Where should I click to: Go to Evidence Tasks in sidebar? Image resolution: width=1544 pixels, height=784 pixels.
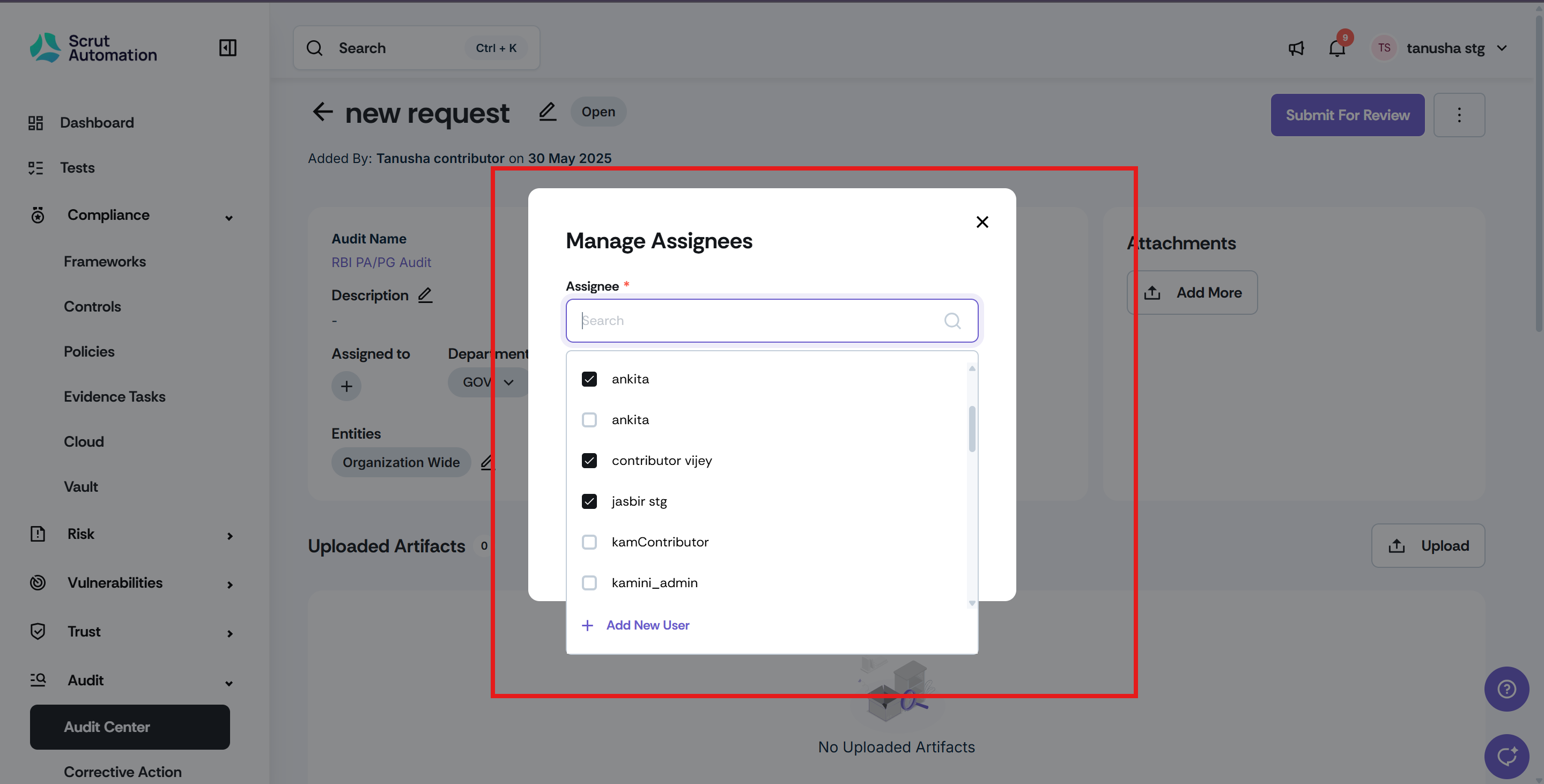[x=114, y=397]
